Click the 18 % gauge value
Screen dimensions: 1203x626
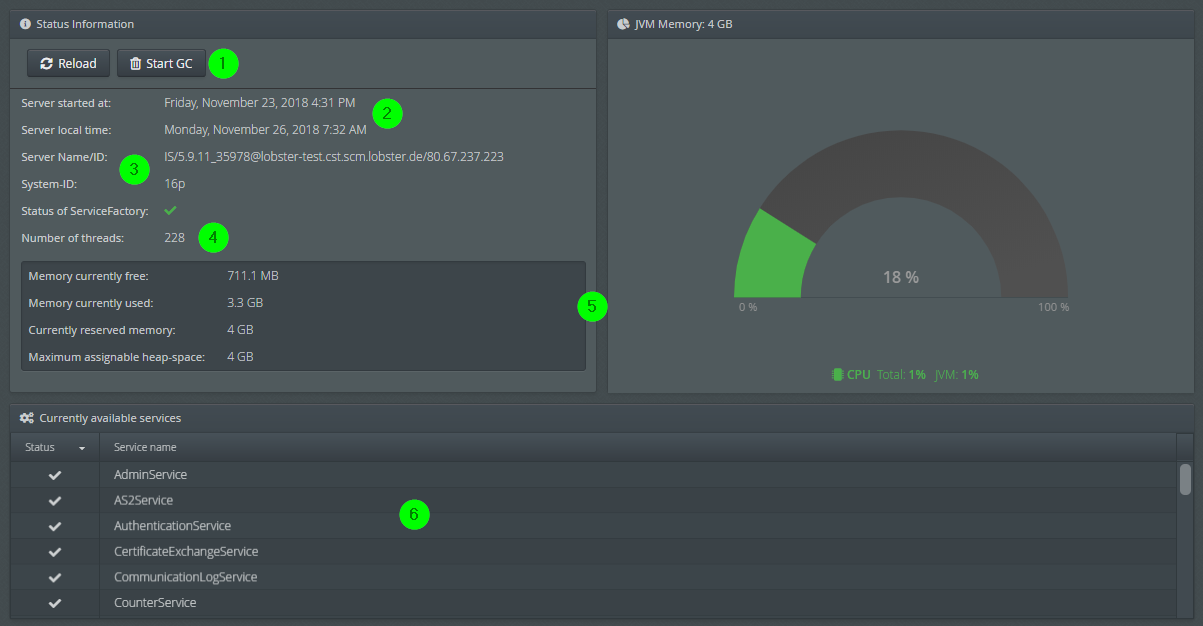pos(901,277)
